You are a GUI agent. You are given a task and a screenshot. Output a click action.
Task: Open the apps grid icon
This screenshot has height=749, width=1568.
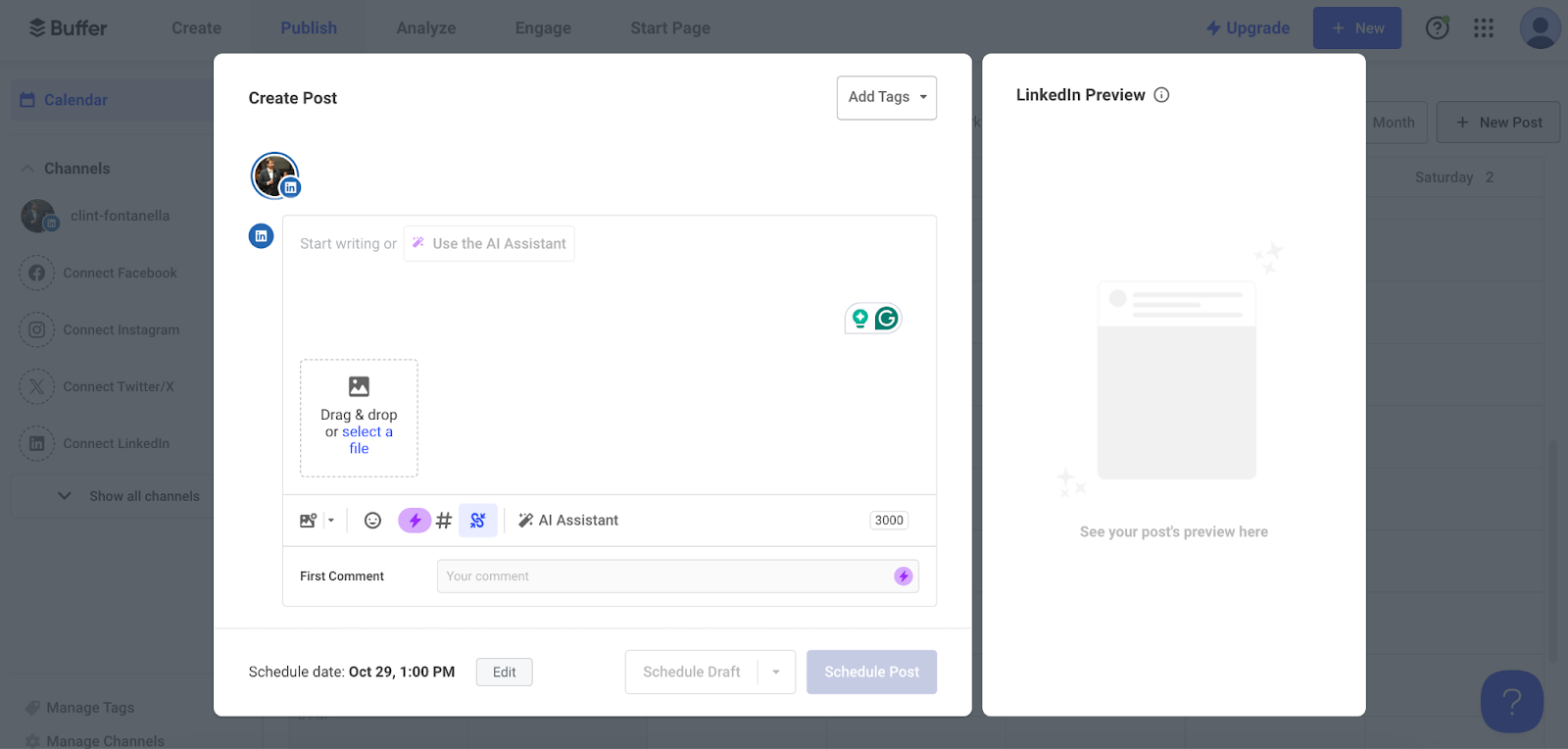[1484, 28]
